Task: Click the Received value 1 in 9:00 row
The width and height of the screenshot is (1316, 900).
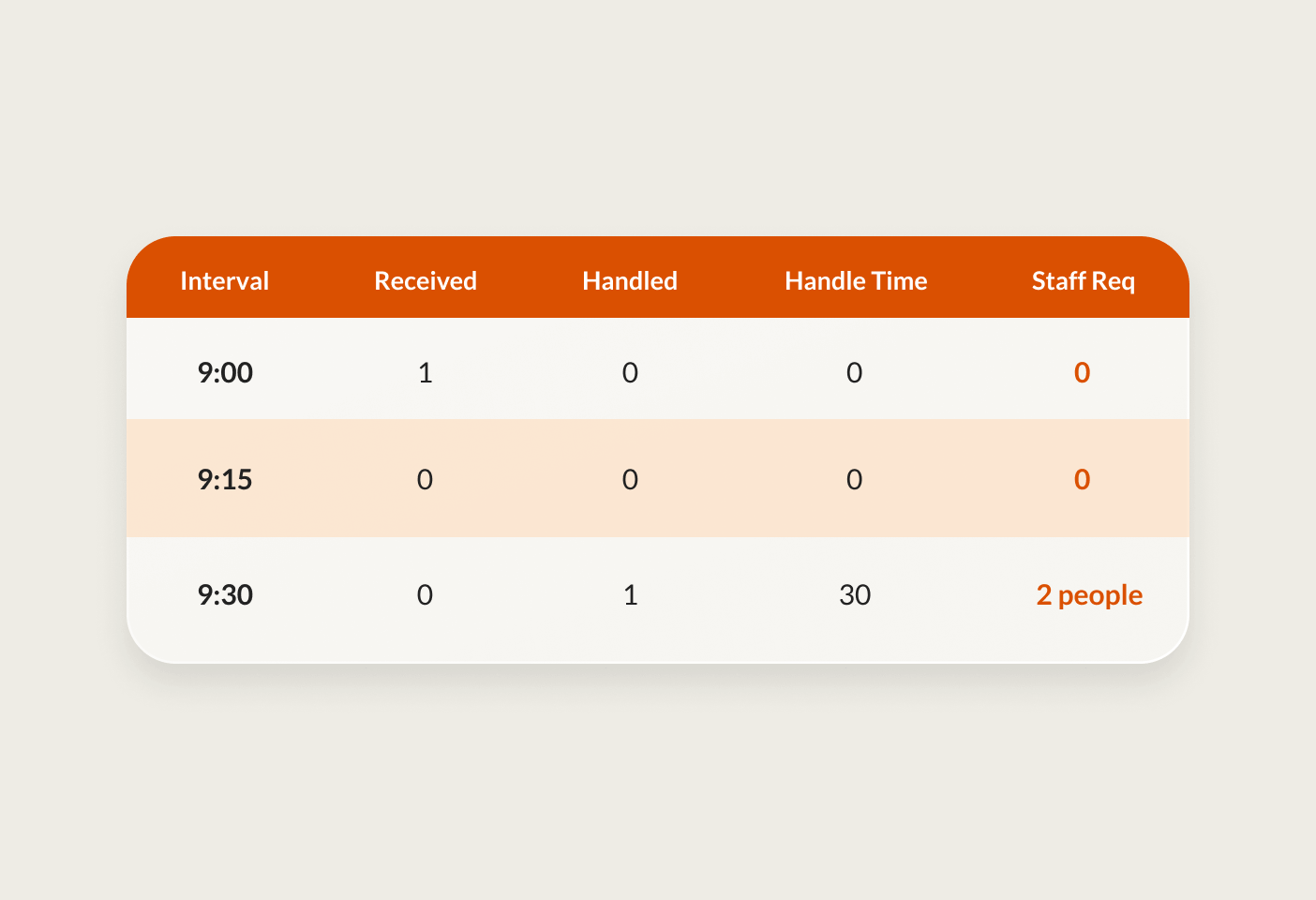Action: coord(426,372)
